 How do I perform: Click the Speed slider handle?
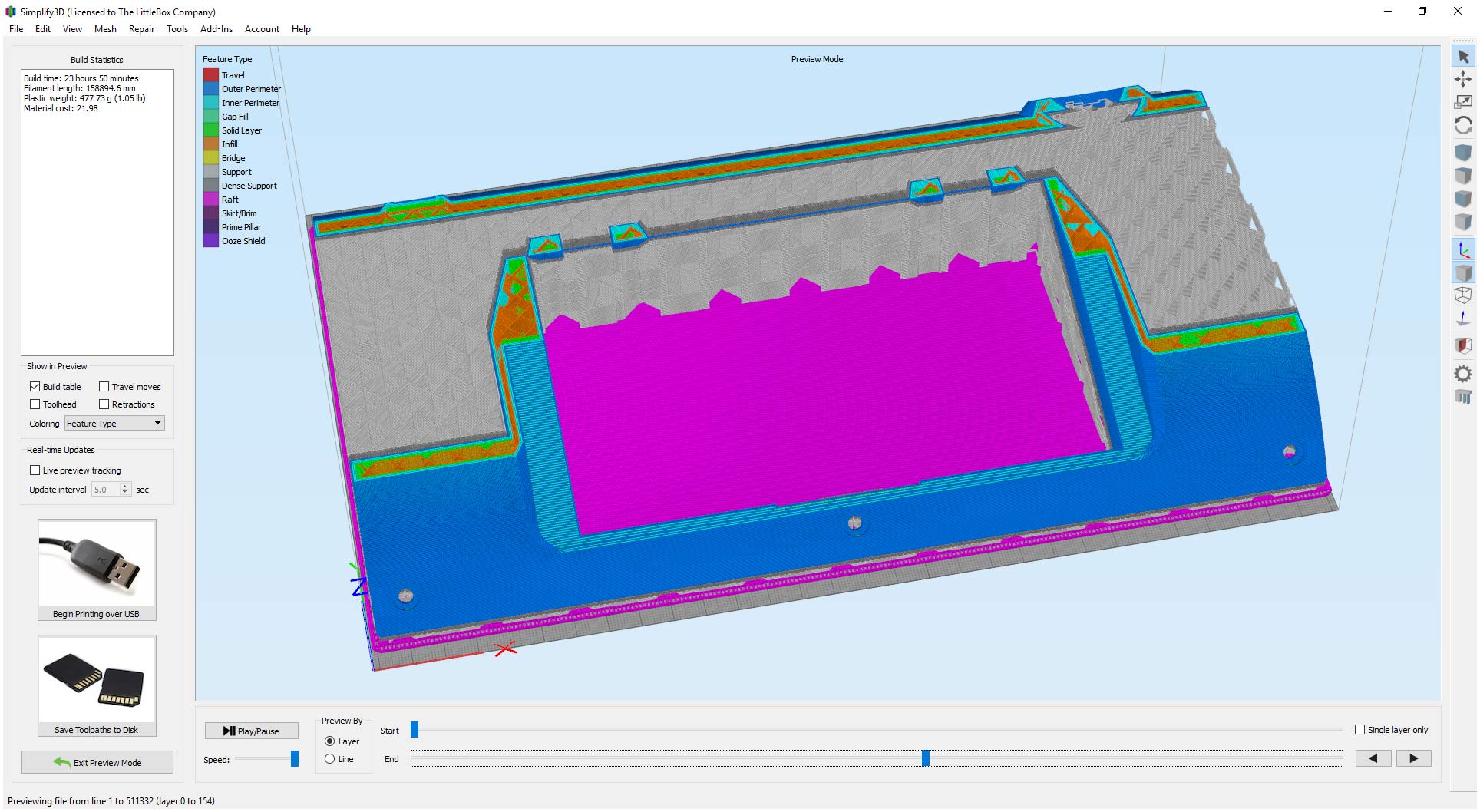coord(295,759)
